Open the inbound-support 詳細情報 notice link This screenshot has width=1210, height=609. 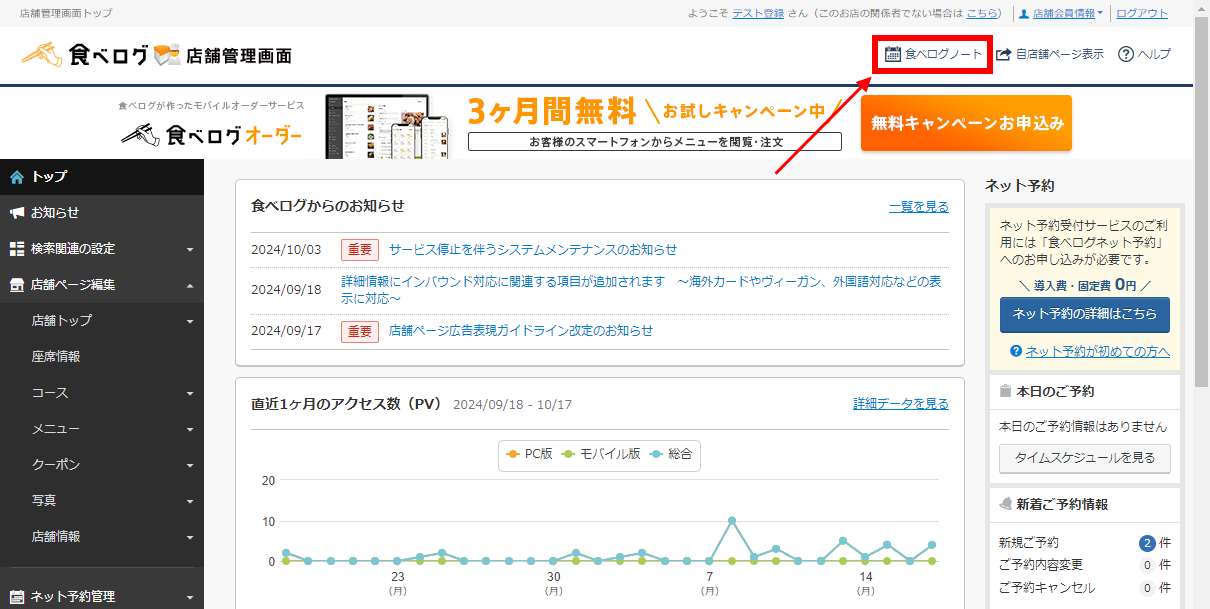pyautogui.click(x=641, y=290)
